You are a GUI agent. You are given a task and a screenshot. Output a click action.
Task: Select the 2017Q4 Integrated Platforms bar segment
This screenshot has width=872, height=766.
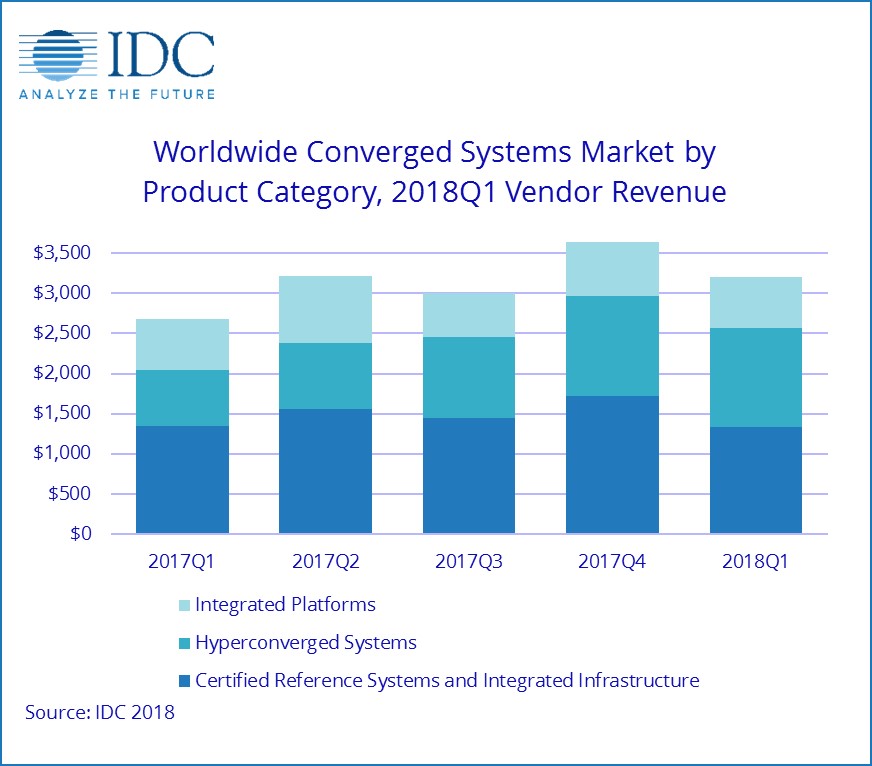[612, 269]
